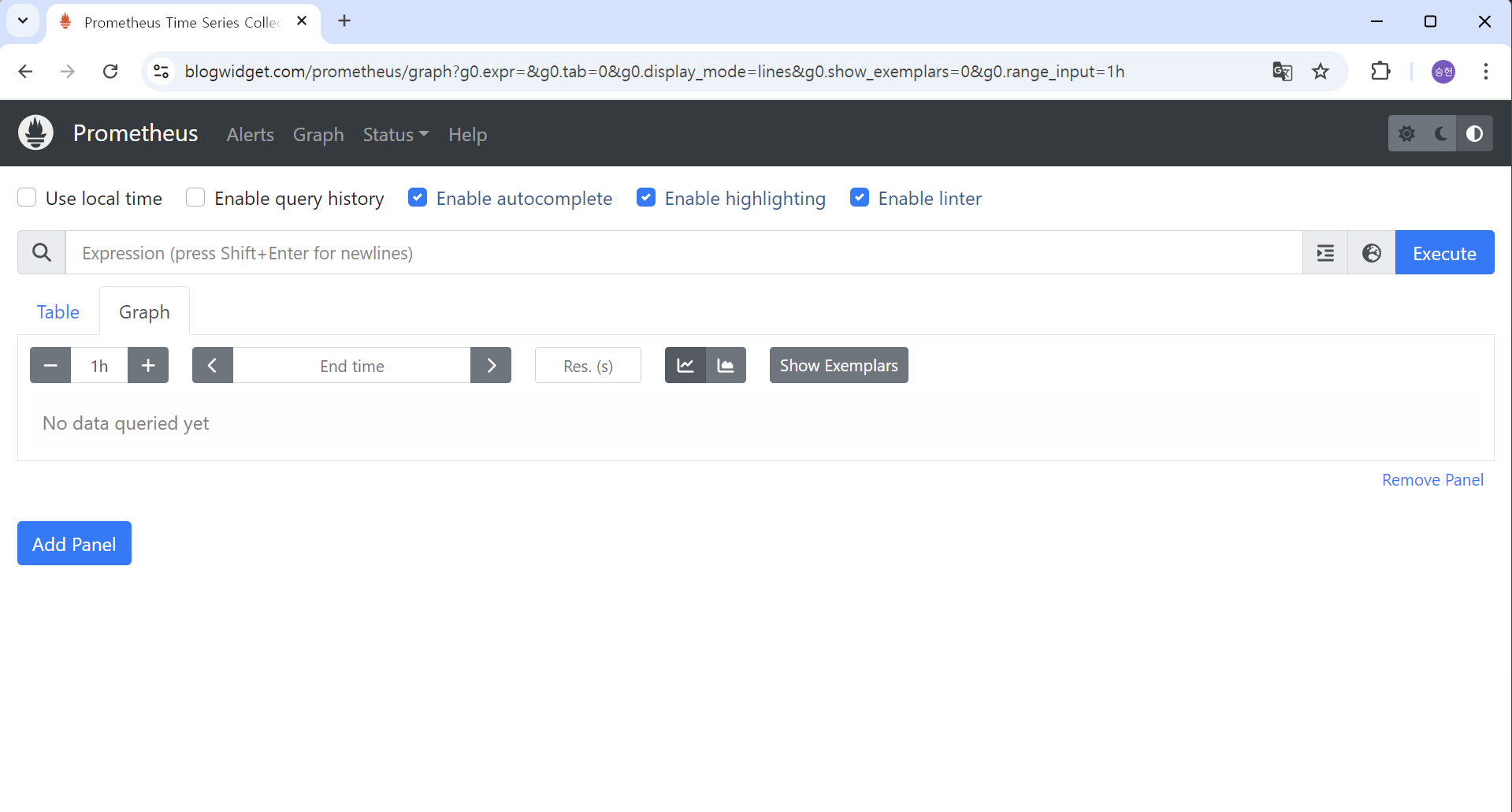This screenshot has height=812, width=1512.
Task: Open tab search dropdown arrow
Action: 23,20
